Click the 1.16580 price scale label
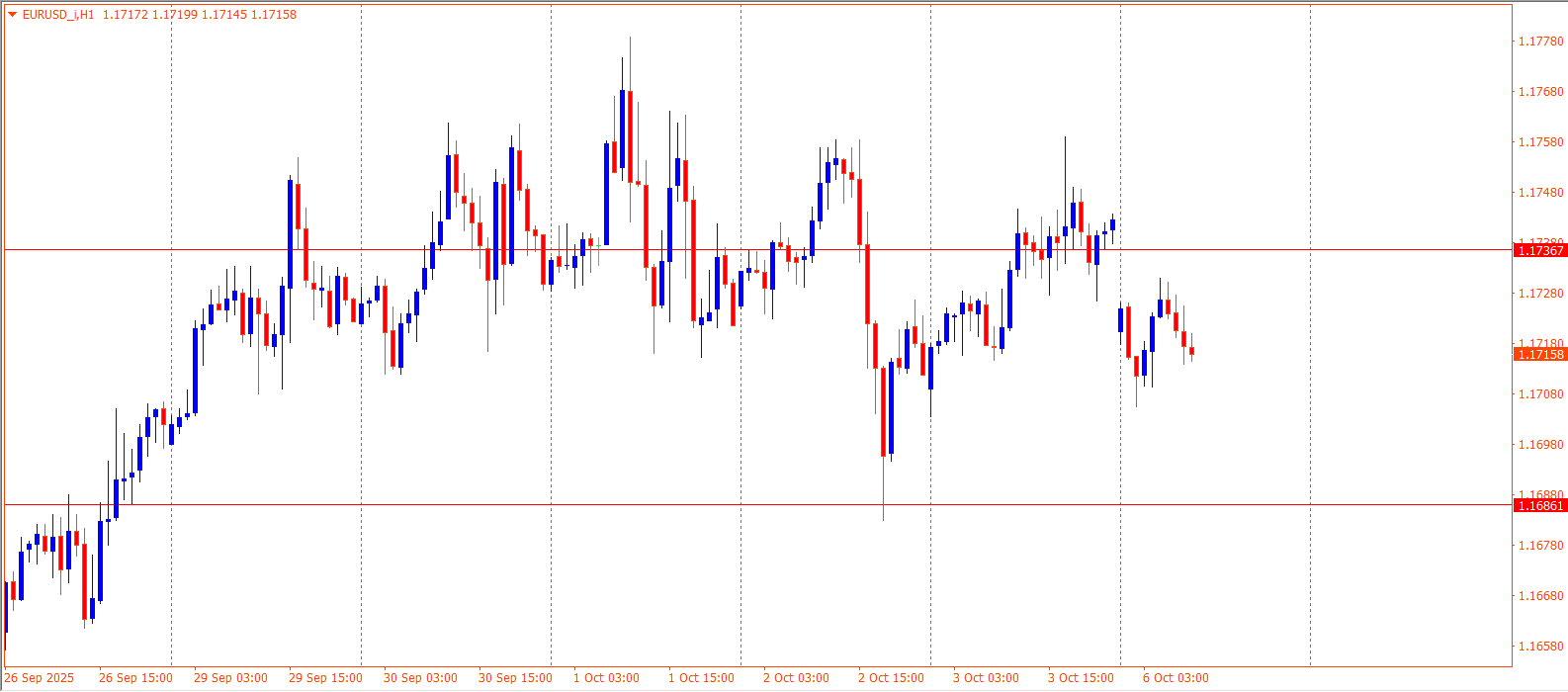The width and height of the screenshot is (1568, 692). pos(1540,647)
